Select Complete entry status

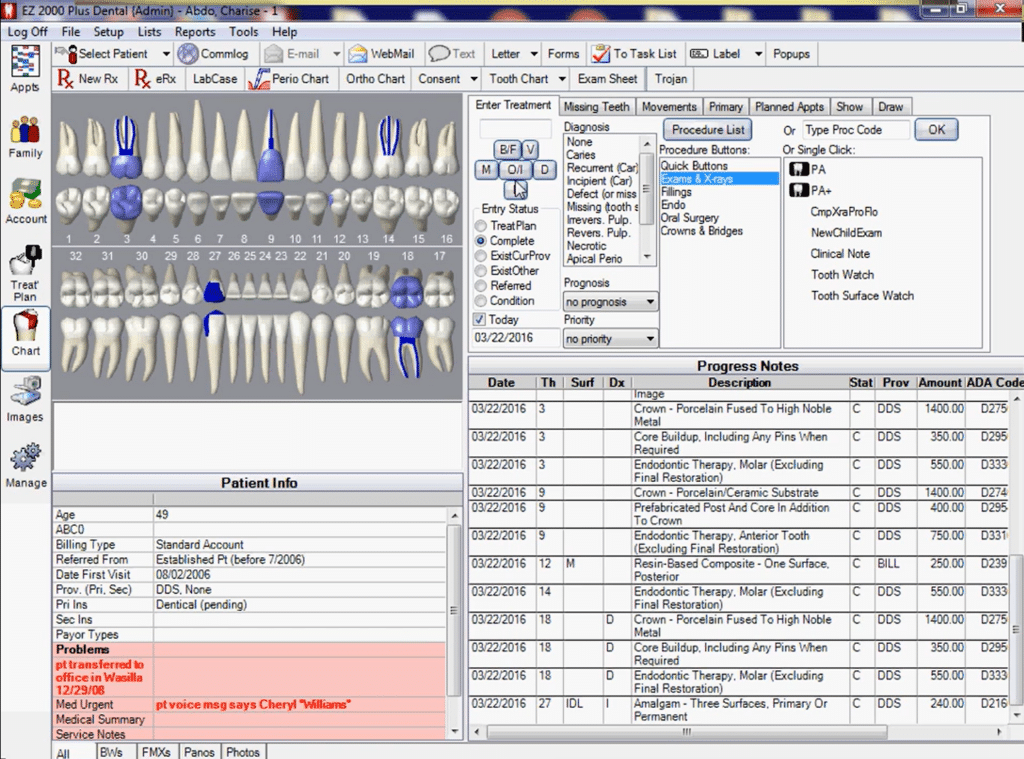(x=481, y=240)
